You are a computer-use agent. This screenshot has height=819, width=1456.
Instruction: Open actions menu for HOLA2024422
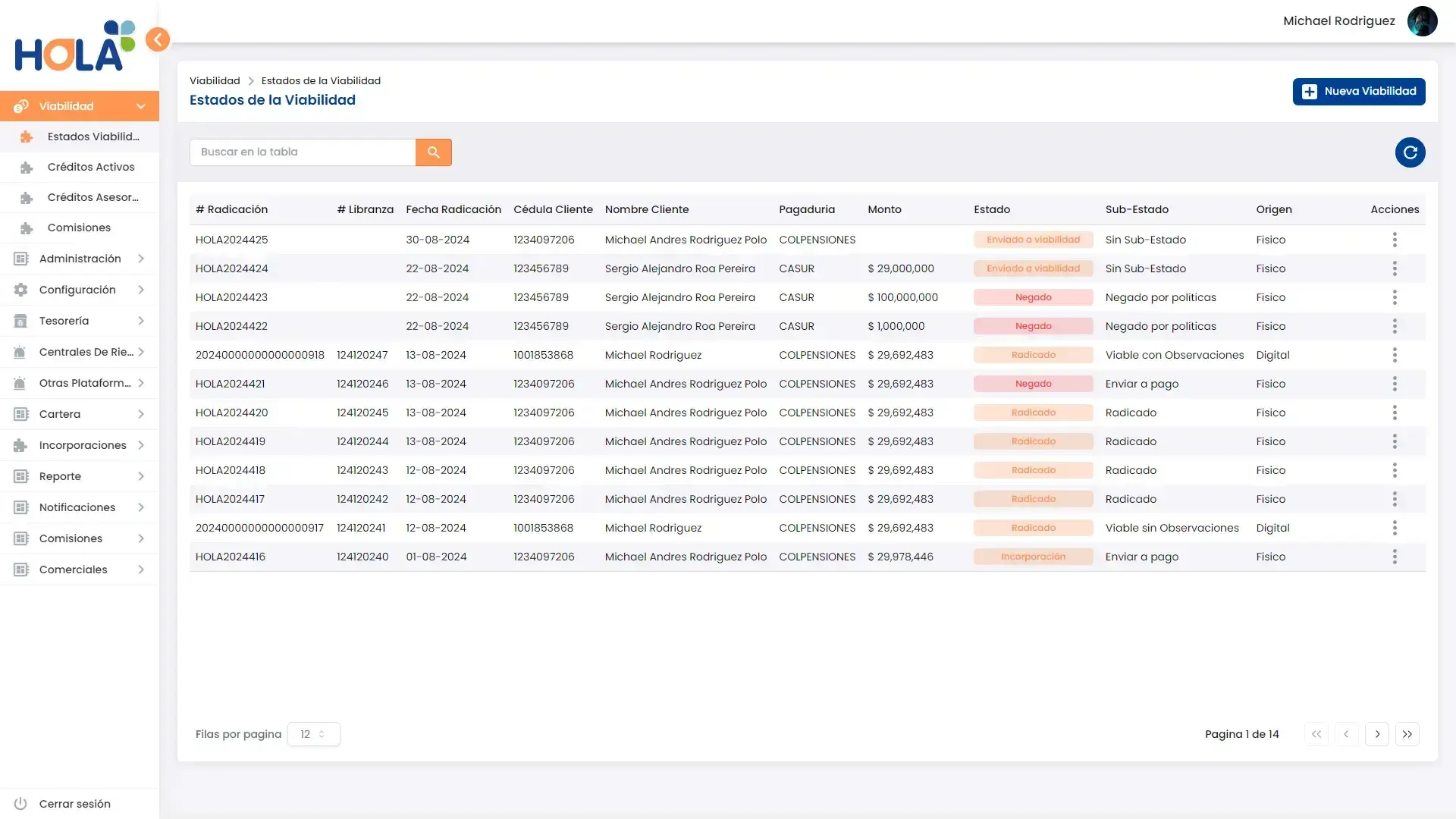coord(1395,326)
